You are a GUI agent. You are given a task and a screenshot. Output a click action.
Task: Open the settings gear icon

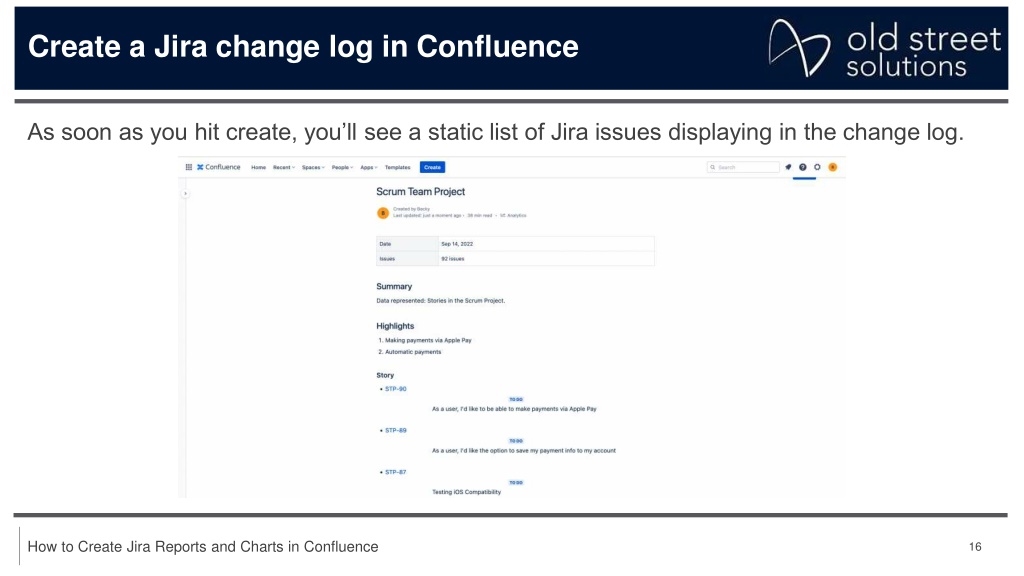tap(817, 167)
